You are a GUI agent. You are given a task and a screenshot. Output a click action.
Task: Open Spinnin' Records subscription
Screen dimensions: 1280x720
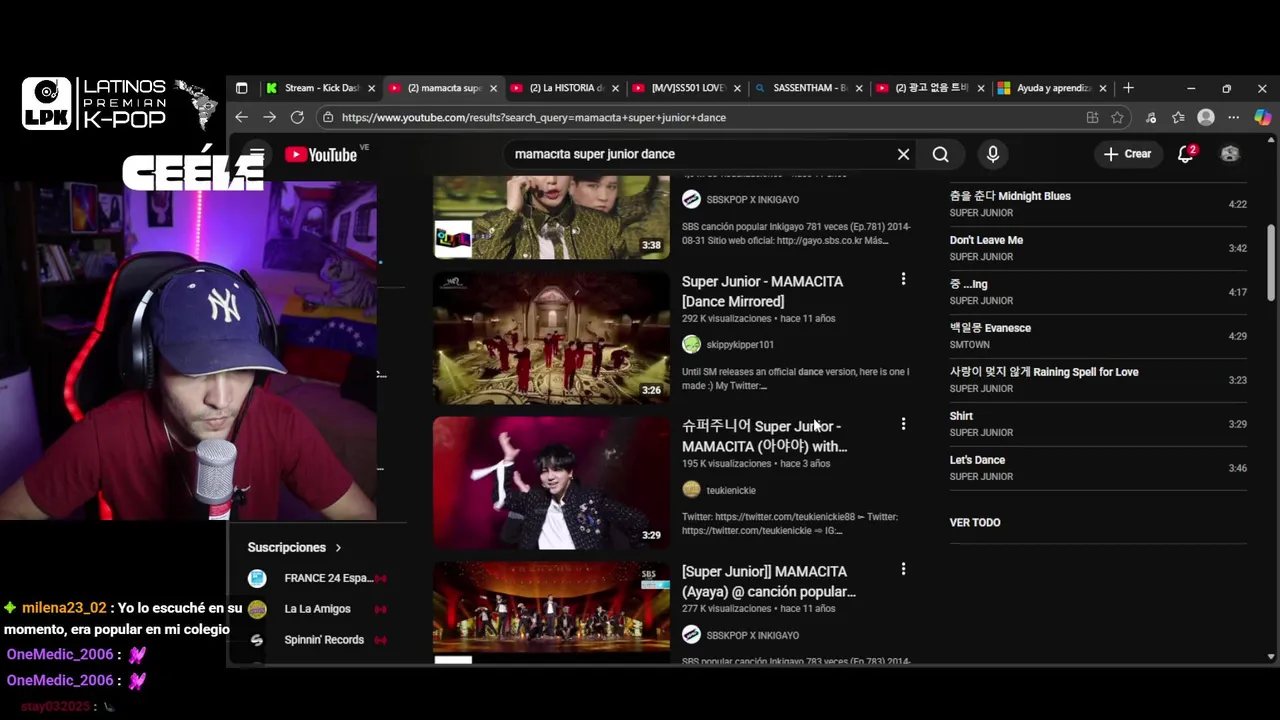324,640
